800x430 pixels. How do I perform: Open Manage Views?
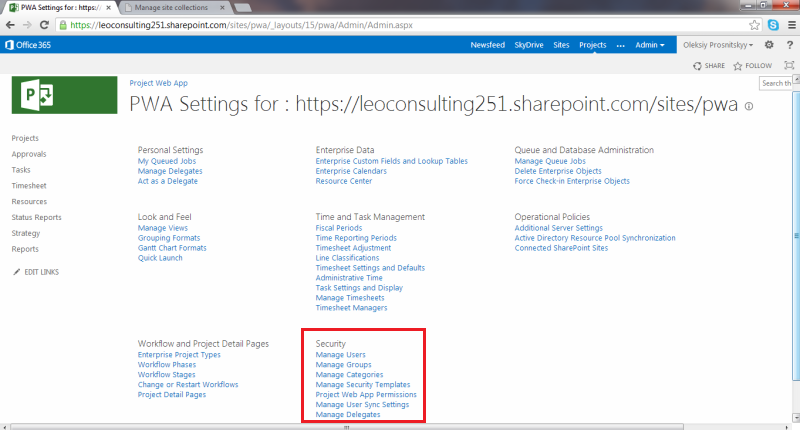(x=163, y=228)
